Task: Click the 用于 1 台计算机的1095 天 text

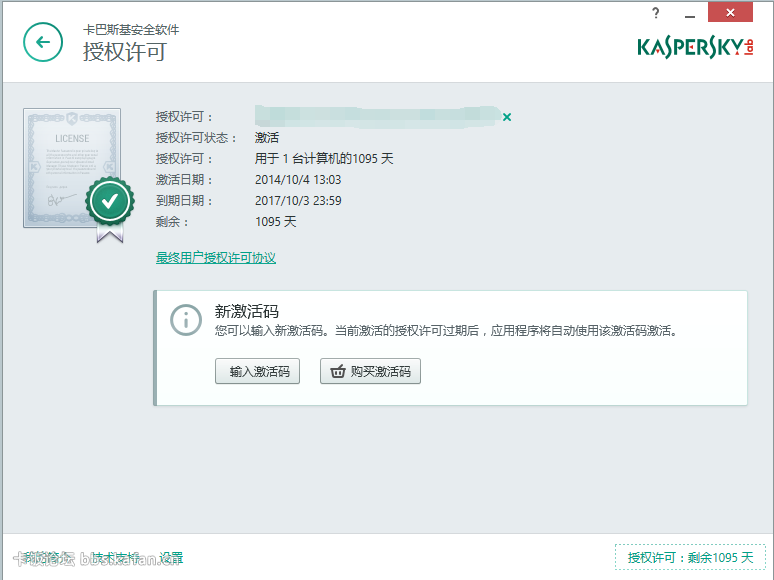Action: click(x=324, y=158)
